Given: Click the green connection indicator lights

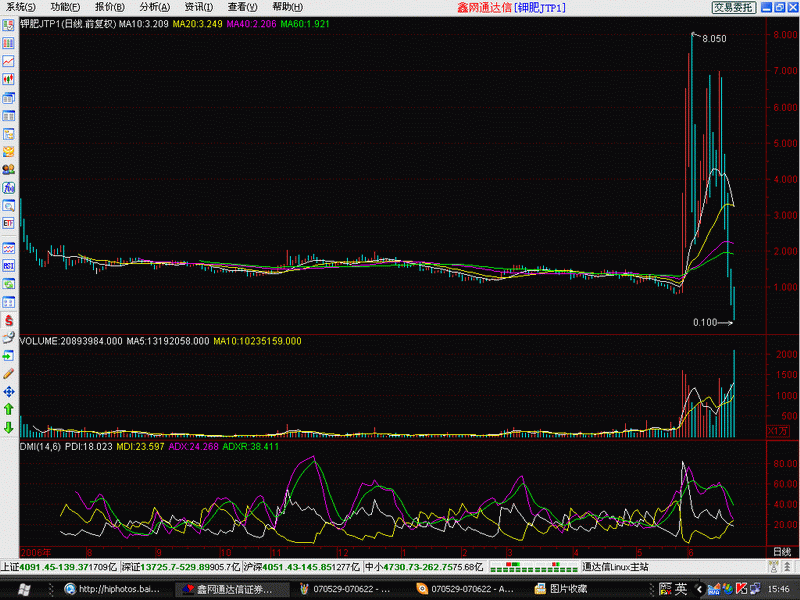Looking at the screenshot, I should click(533, 567).
